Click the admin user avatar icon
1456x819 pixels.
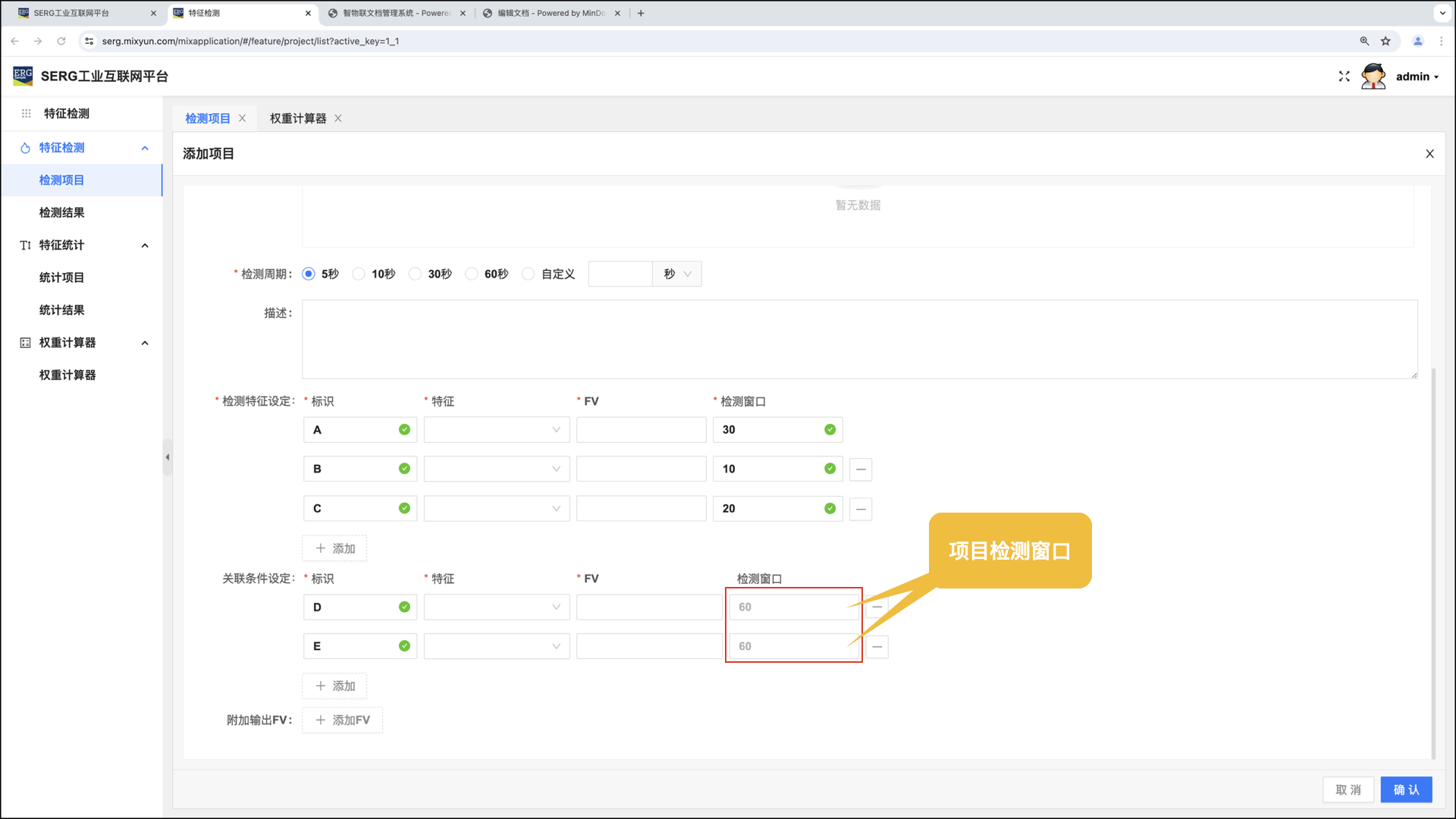point(1373,77)
